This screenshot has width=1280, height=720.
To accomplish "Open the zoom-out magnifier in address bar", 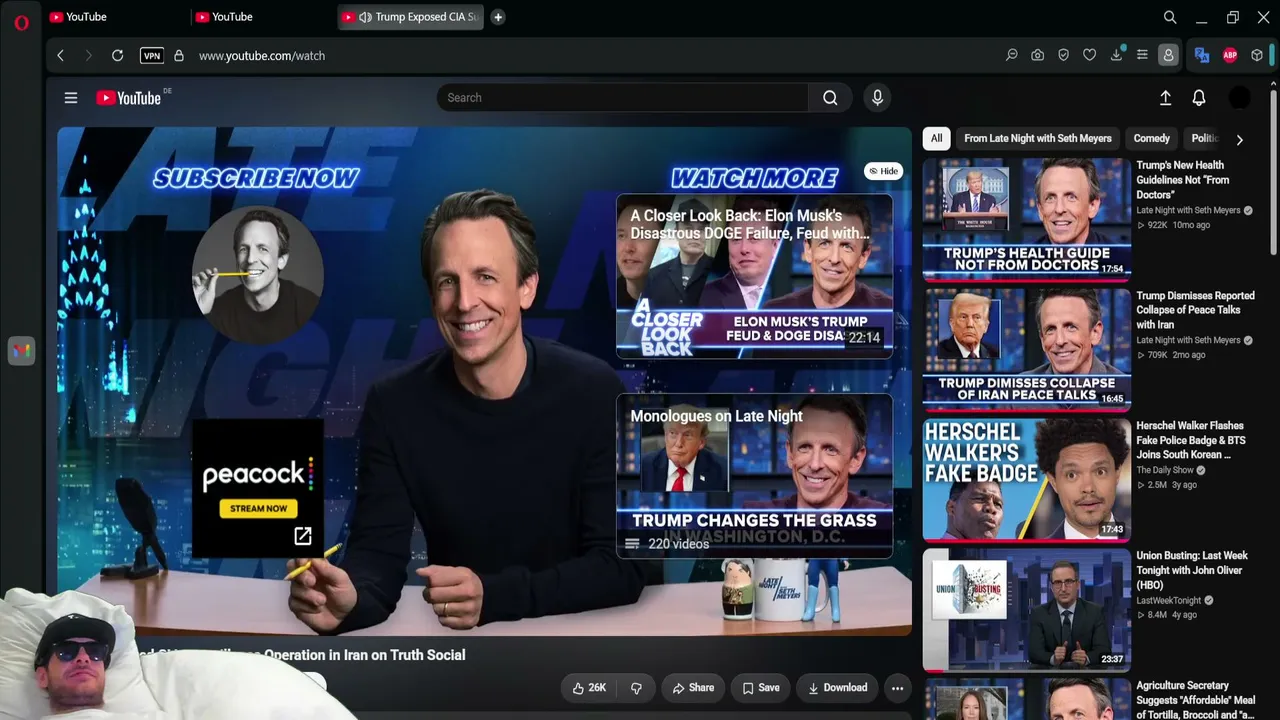I will point(1012,56).
